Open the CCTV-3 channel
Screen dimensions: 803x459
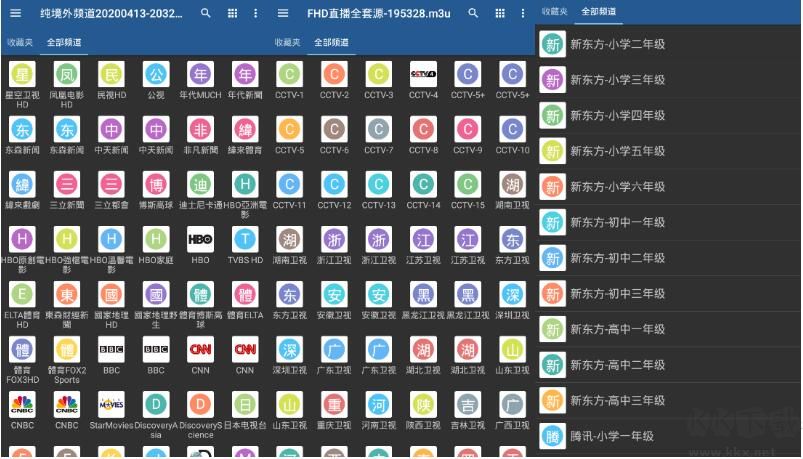[379, 80]
